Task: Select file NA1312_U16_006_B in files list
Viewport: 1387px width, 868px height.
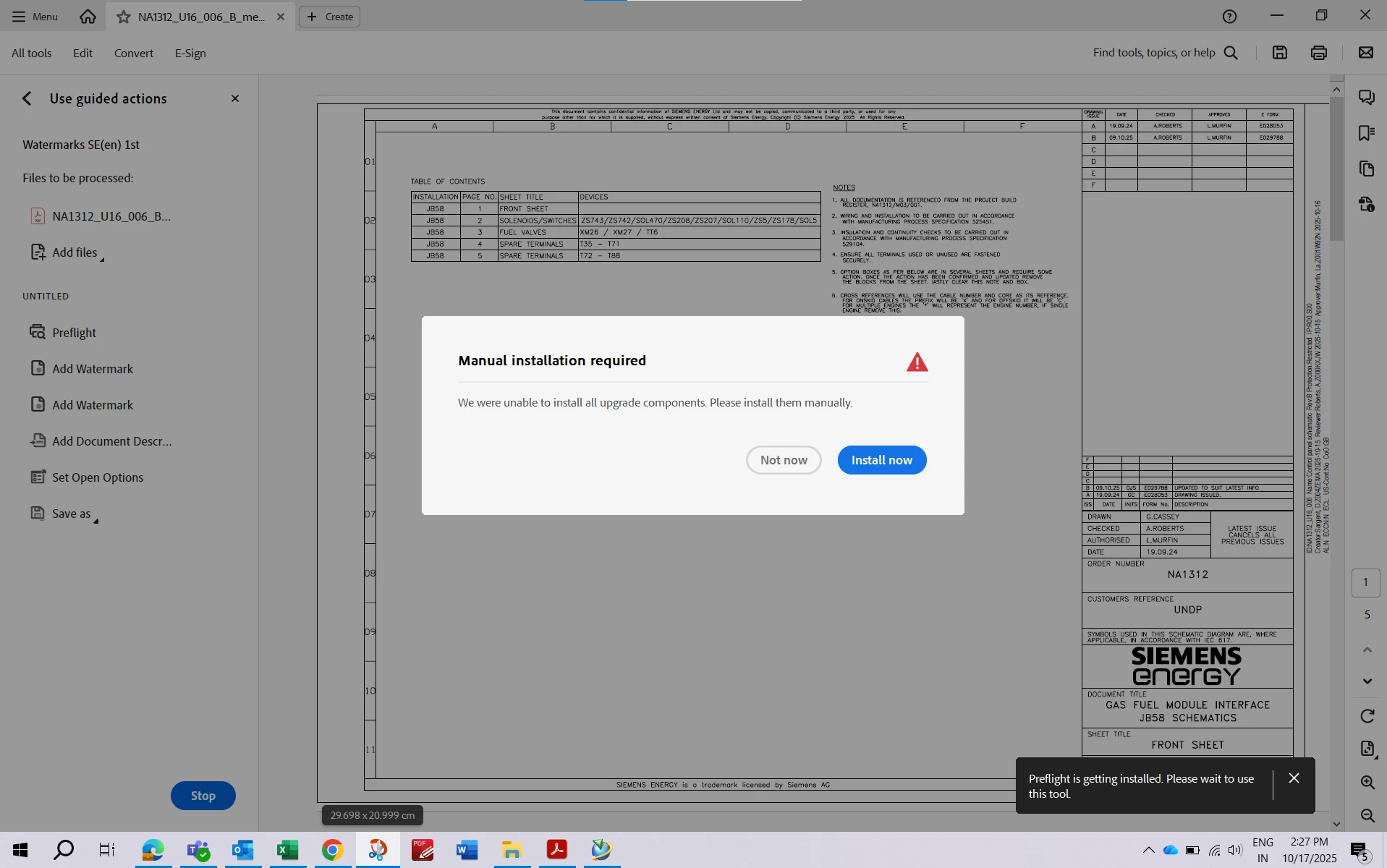Action: point(101,216)
